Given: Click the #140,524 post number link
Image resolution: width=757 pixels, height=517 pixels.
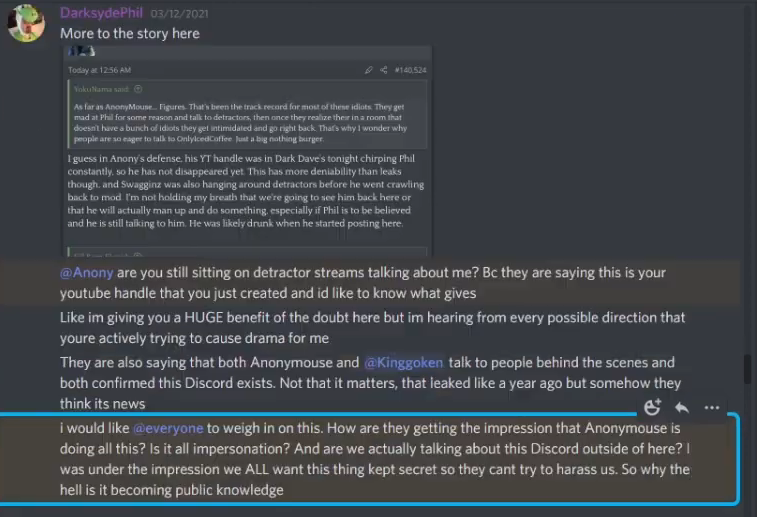Looking at the screenshot, I should [x=410, y=70].
